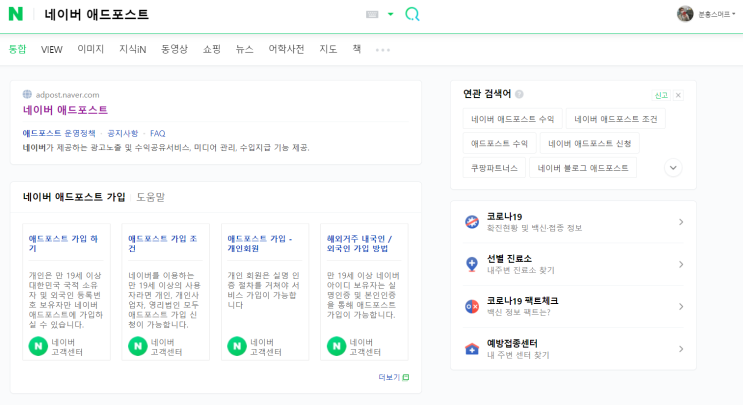Open the 동영상 tab
The image size is (743, 405).
pos(174,49)
